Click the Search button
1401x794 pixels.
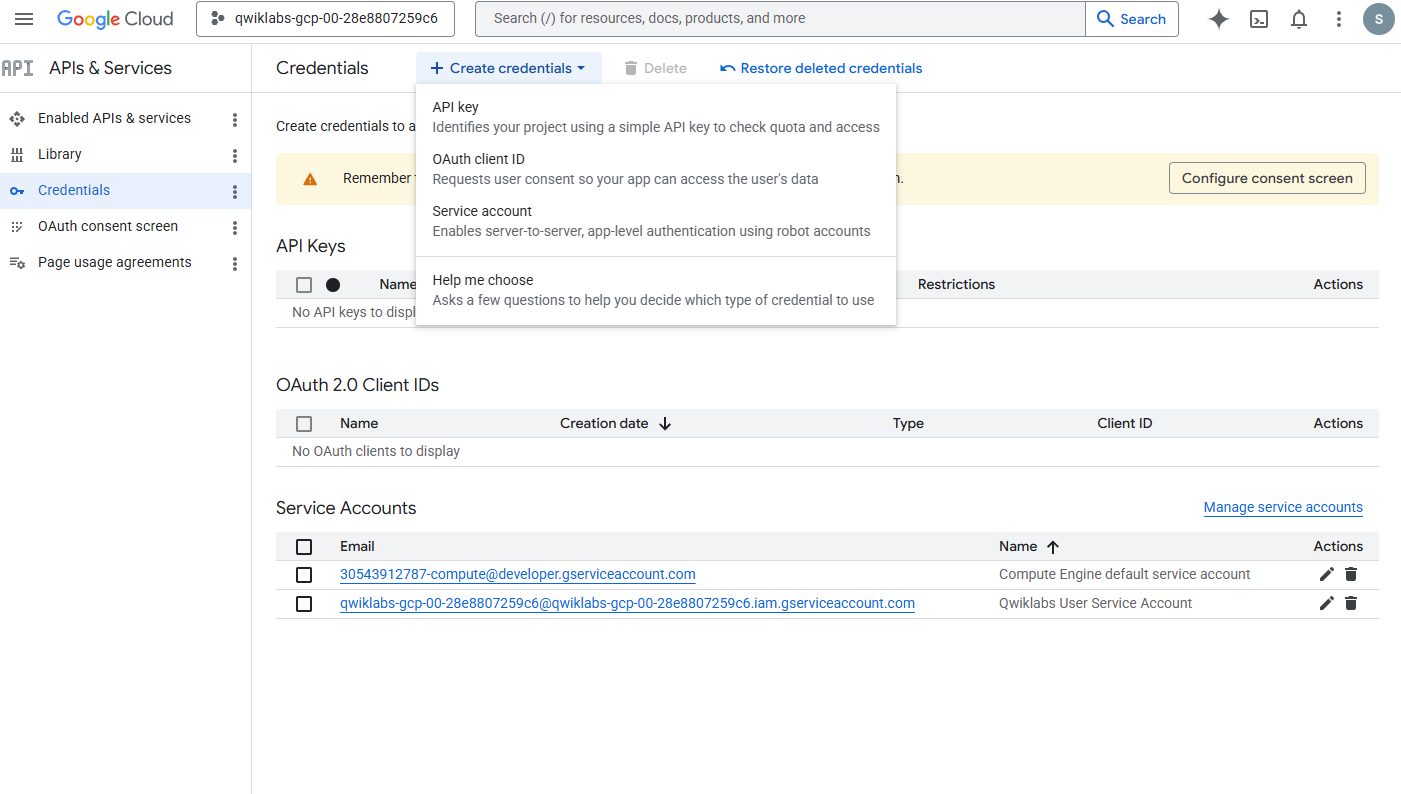(1132, 19)
